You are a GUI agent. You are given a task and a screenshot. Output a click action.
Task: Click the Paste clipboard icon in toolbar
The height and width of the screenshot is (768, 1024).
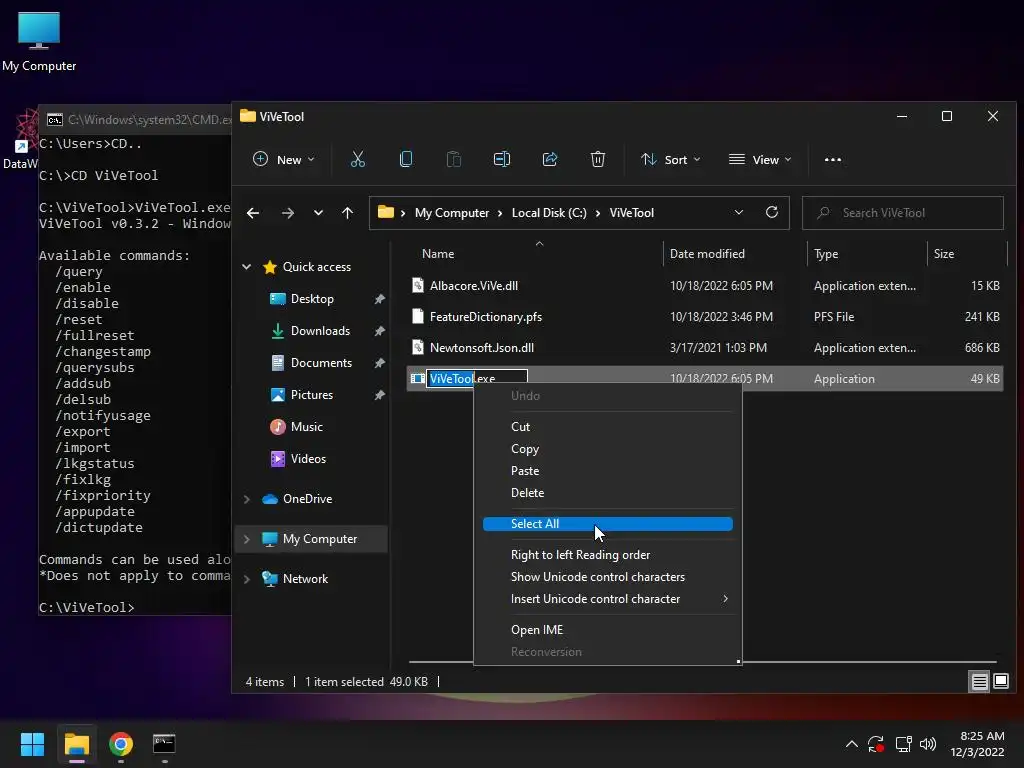pos(454,159)
